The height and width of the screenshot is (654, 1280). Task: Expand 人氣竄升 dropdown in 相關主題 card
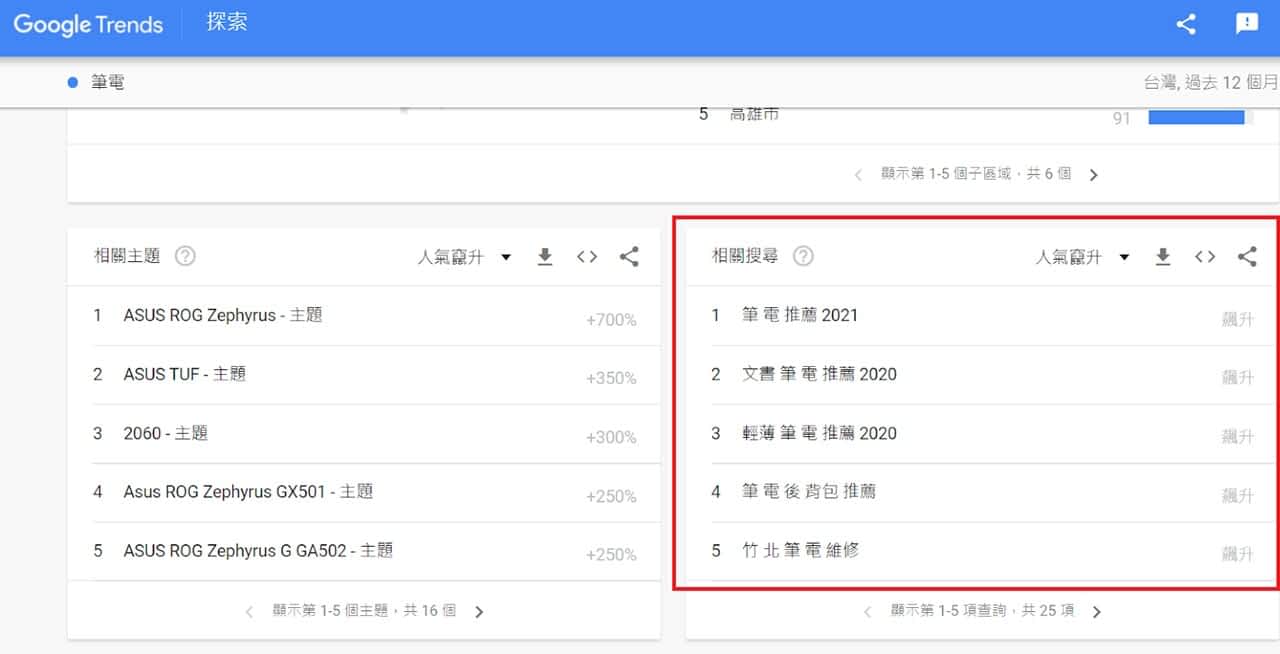[x=465, y=257]
